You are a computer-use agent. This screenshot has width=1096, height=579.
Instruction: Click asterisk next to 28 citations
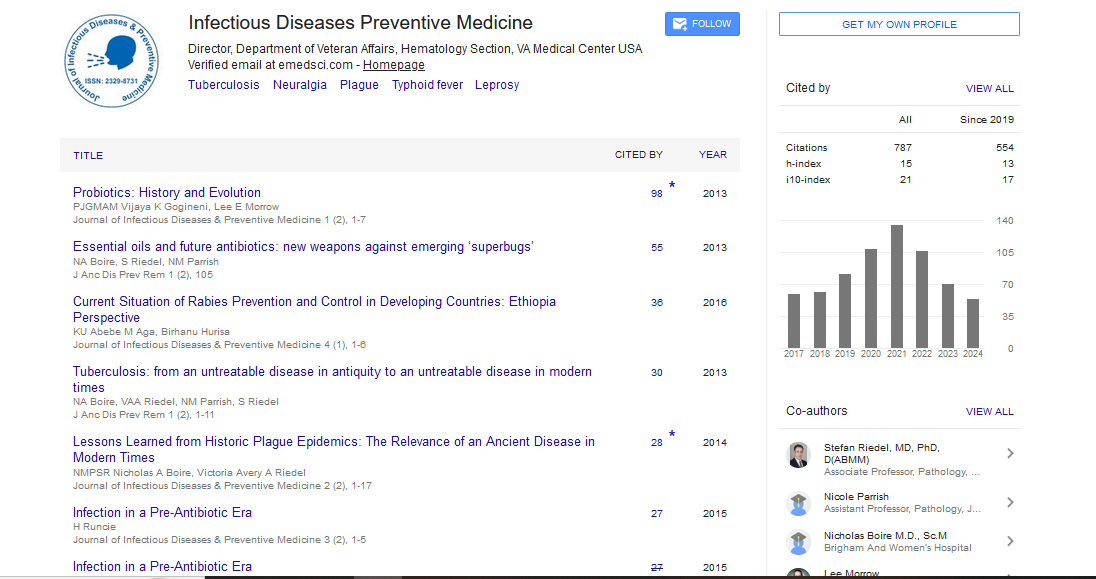(672, 435)
